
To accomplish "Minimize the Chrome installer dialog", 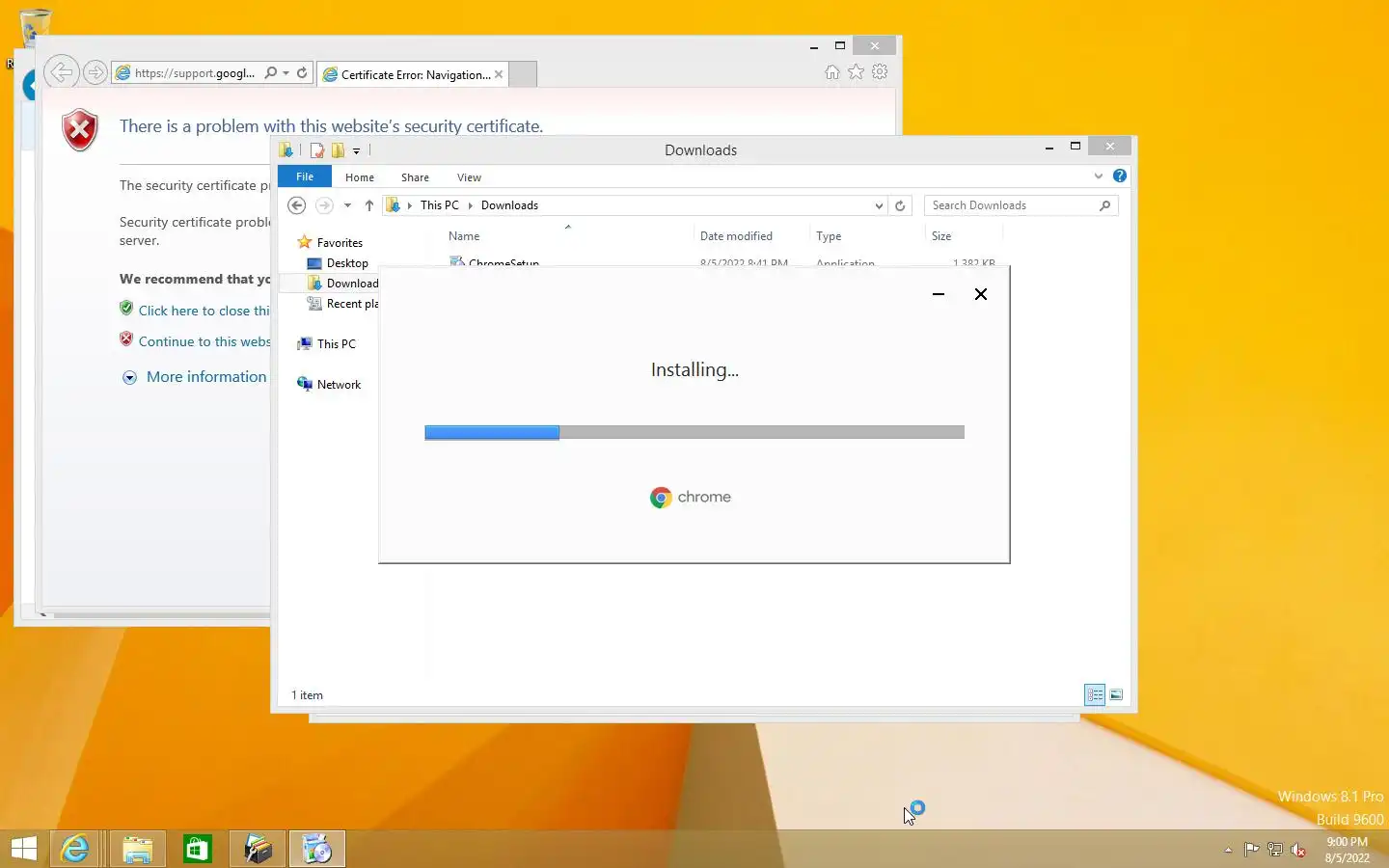I will pyautogui.click(x=938, y=294).
